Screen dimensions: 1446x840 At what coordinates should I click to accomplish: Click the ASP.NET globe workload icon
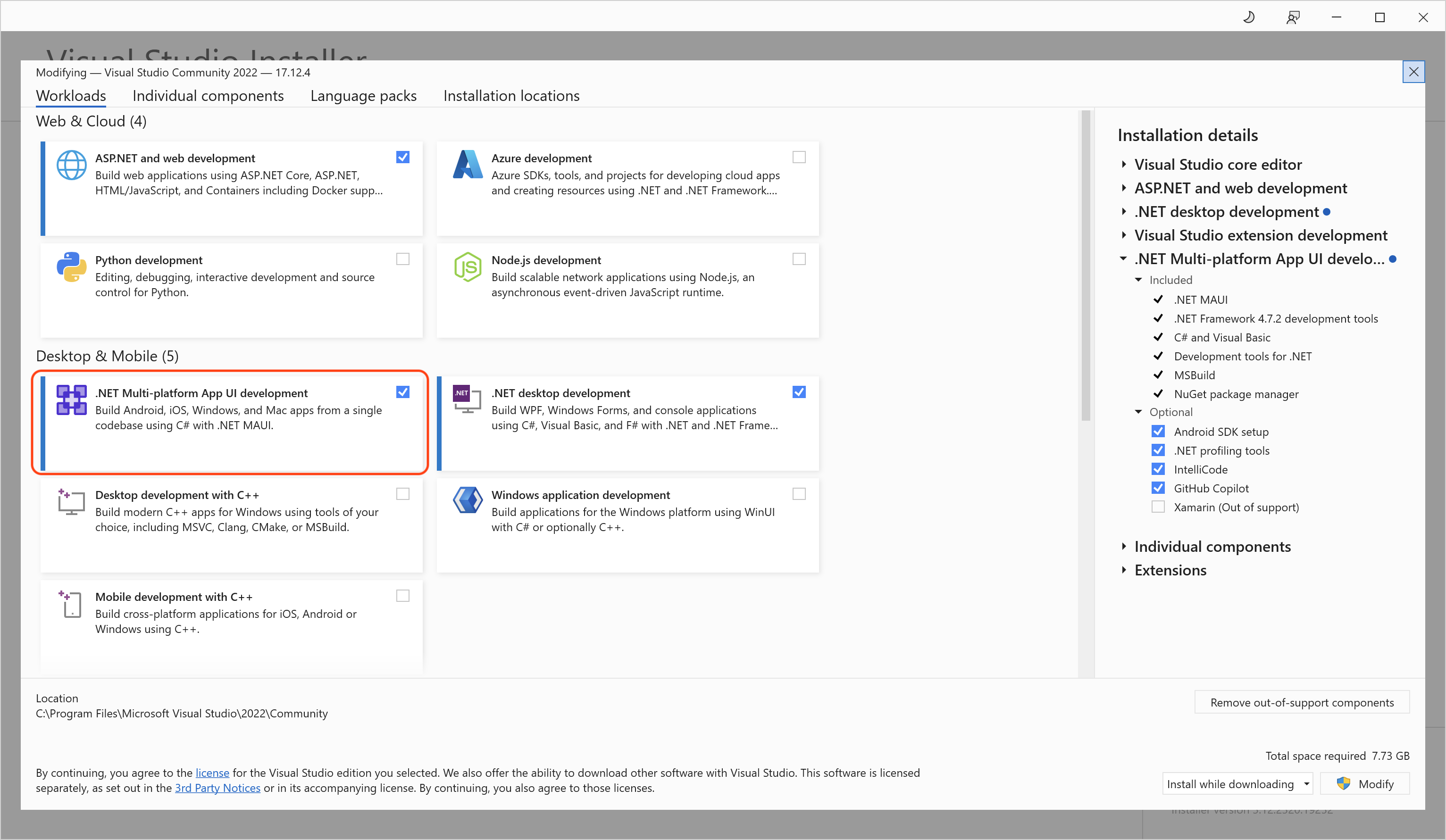pos(71,165)
